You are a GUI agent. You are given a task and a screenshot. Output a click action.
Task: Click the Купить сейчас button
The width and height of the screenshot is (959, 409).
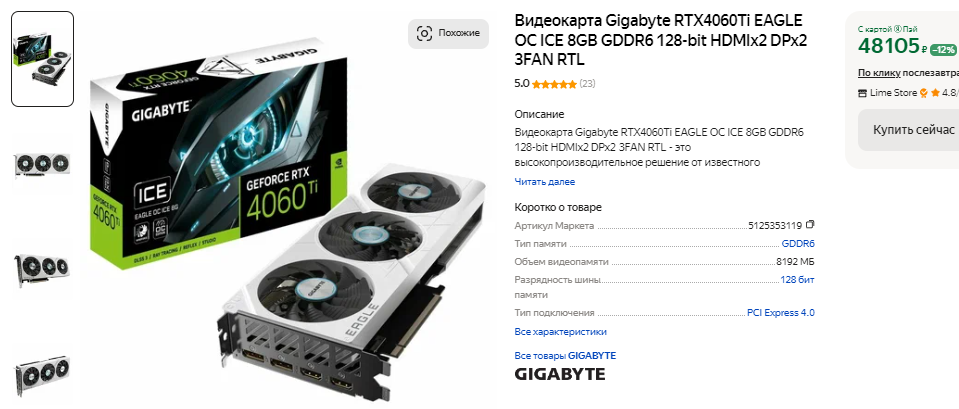click(910, 130)
